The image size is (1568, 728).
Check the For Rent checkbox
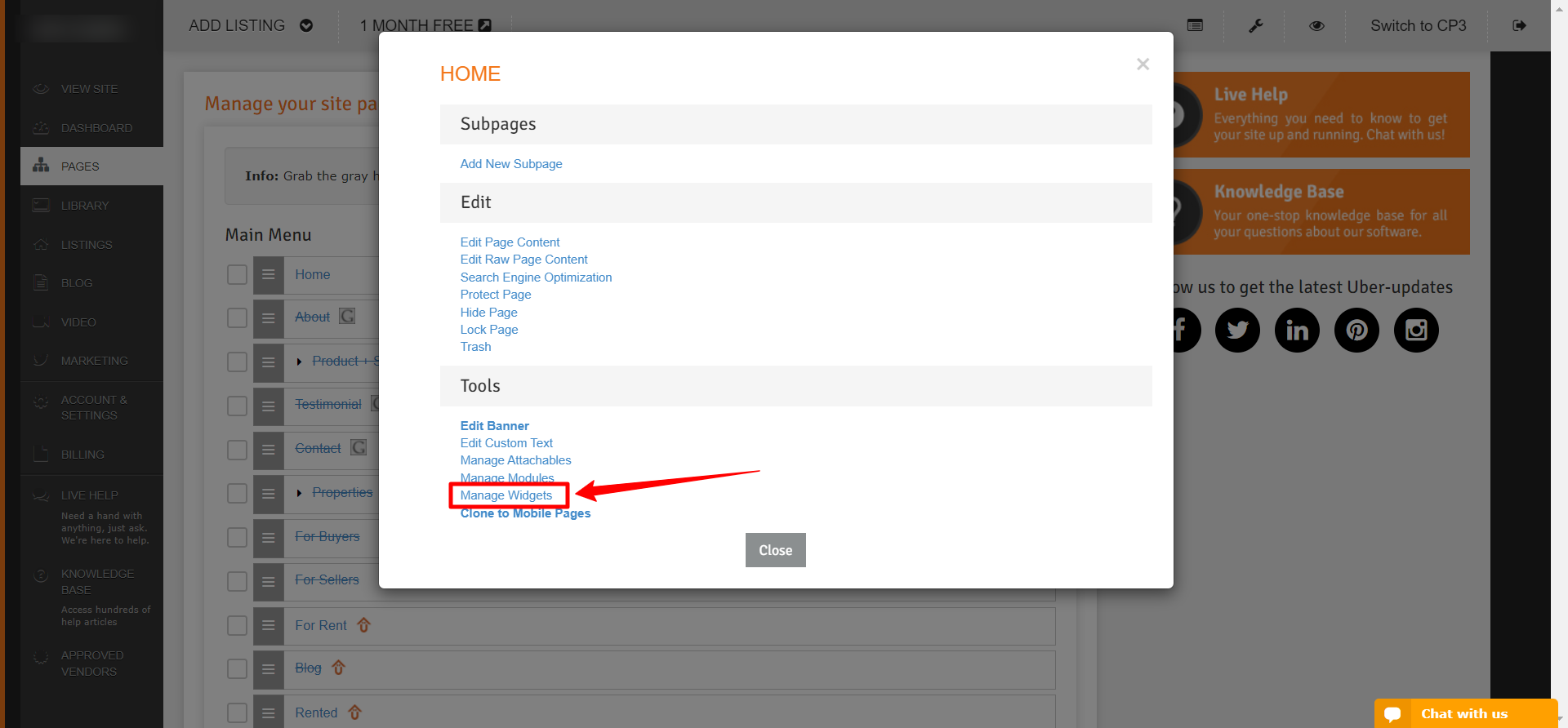pos(237,625)
